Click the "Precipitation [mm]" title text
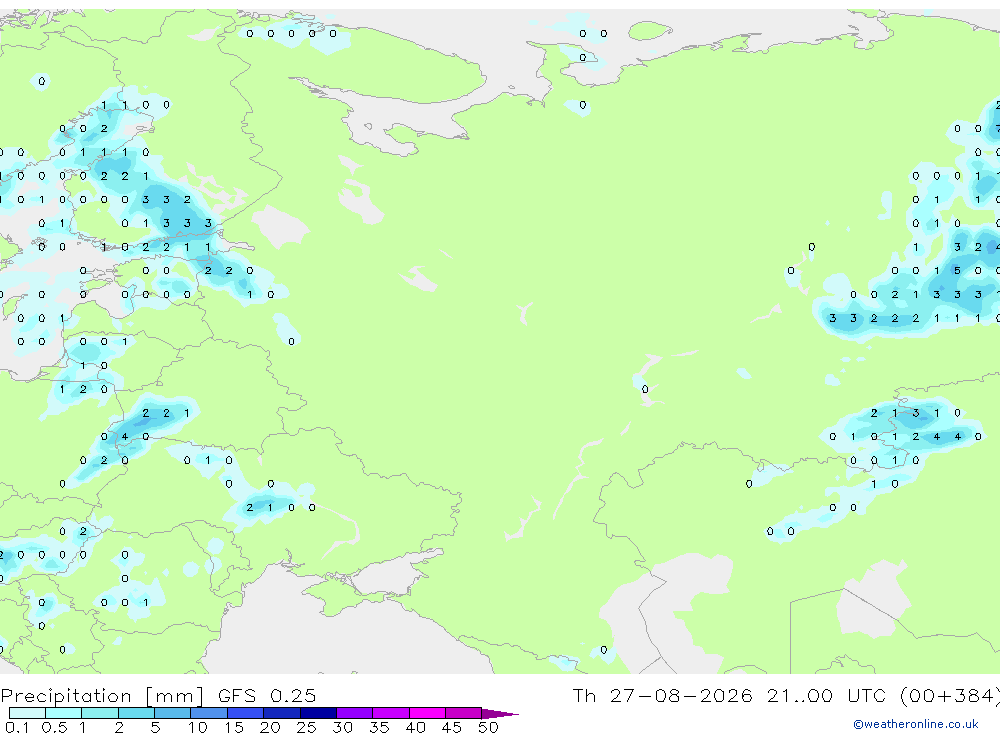The width and height of the screenshot is (1000, 733). point(103,696)
